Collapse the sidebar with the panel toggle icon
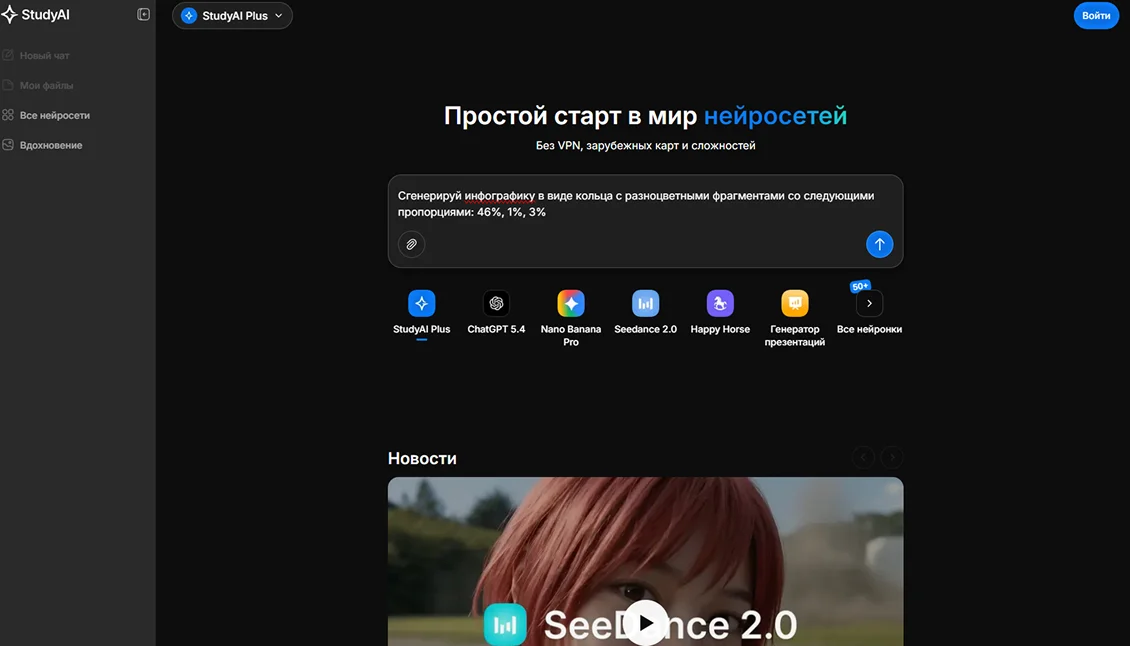Viewport: 1130px width, 646px height. [143, 14]
